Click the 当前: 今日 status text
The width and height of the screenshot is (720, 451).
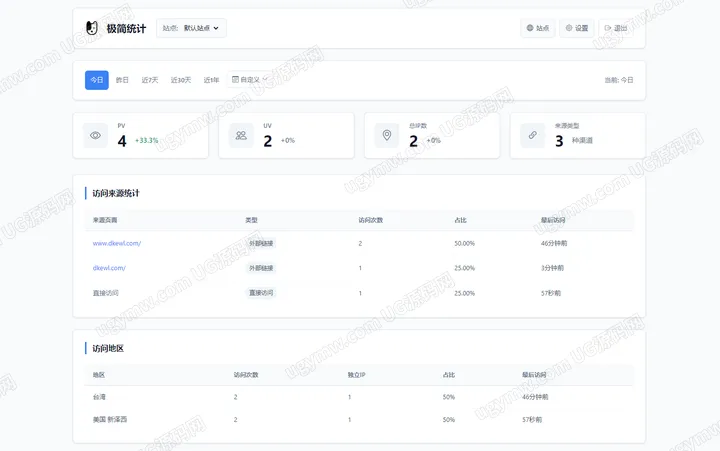click(619, 80)
